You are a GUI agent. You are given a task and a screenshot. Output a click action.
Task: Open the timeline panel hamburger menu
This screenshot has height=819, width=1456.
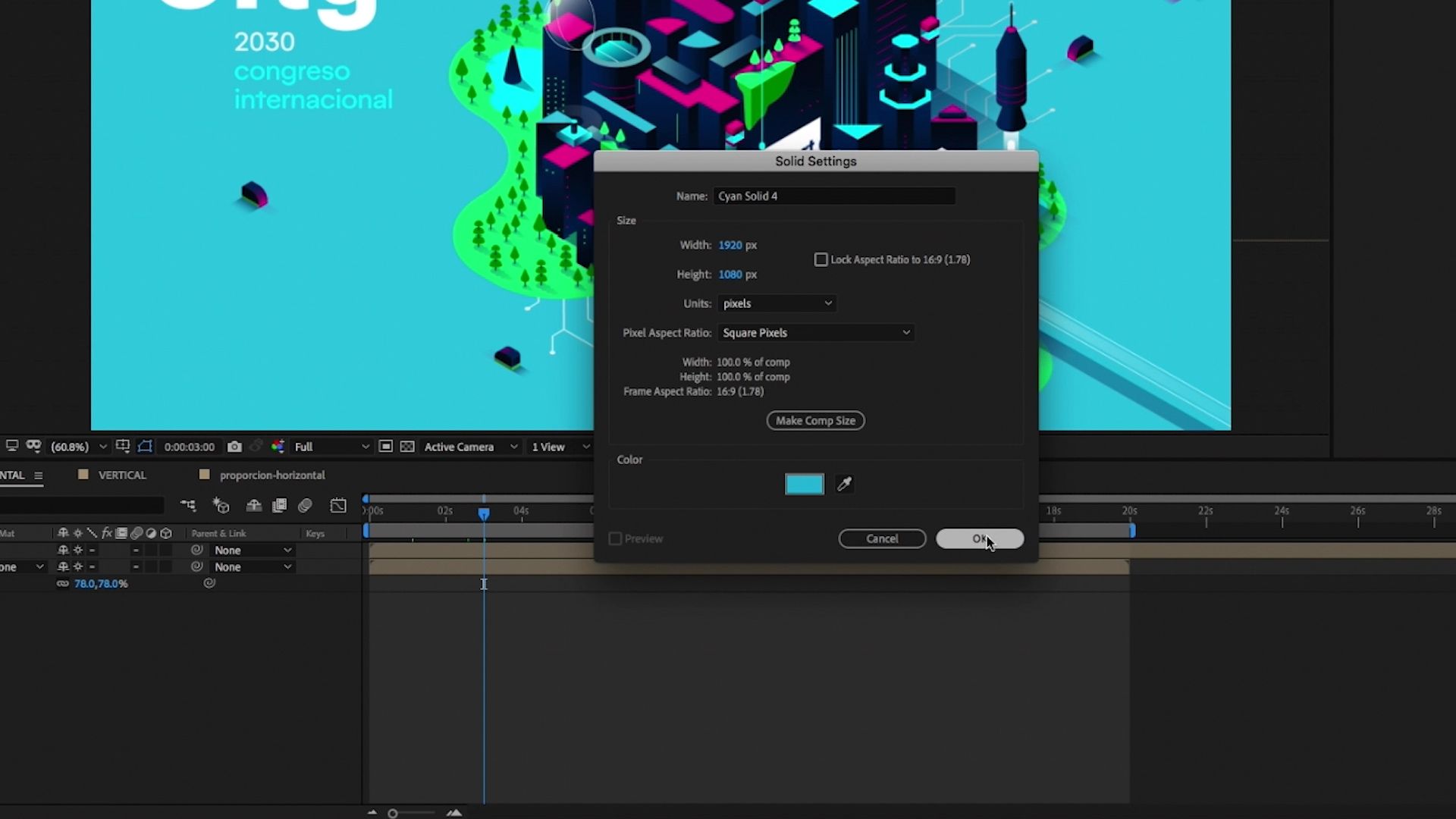[x=38, y=475]
